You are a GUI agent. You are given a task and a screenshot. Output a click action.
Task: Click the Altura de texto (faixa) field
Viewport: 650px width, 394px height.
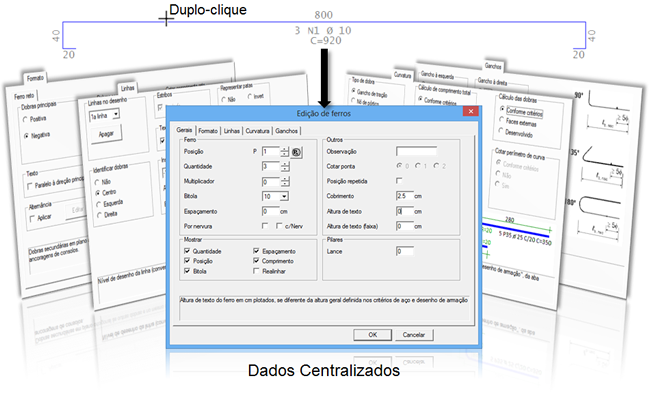(x=405, y=226)
